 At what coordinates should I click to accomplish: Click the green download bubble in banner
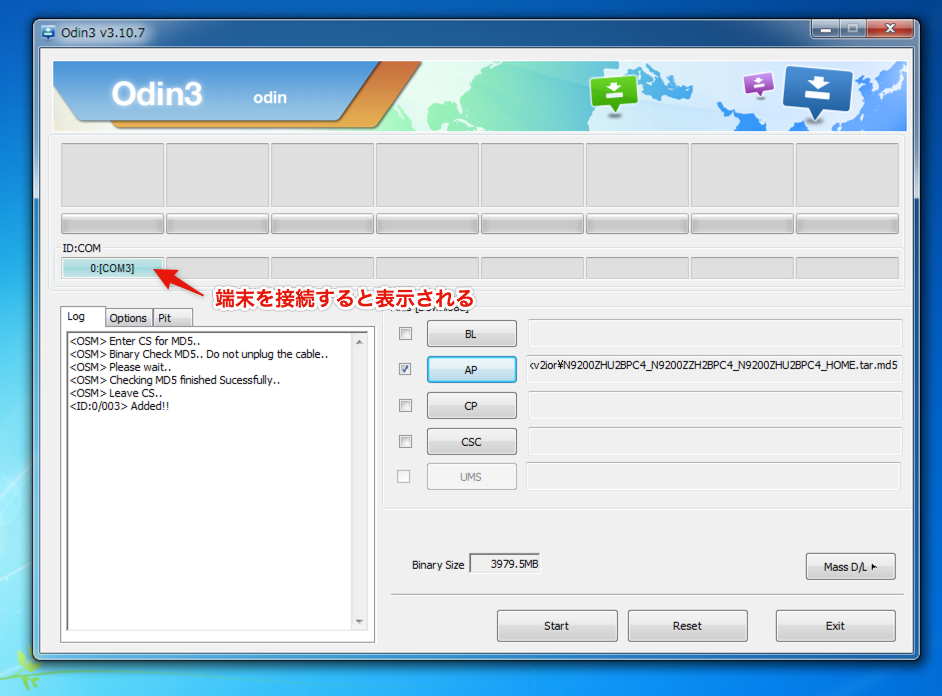tap(613, 94)
